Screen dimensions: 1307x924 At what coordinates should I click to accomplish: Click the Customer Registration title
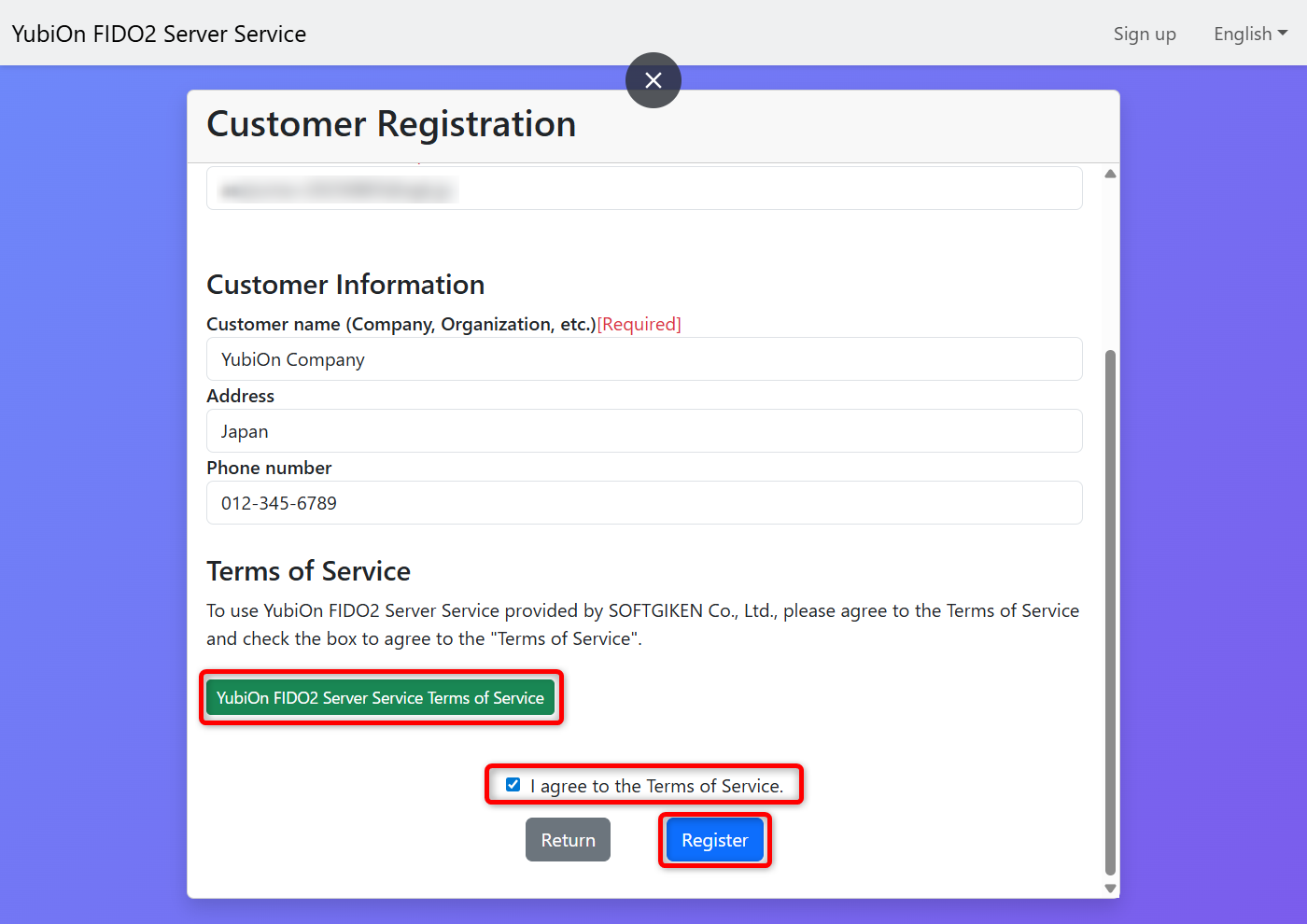[391, 124]
